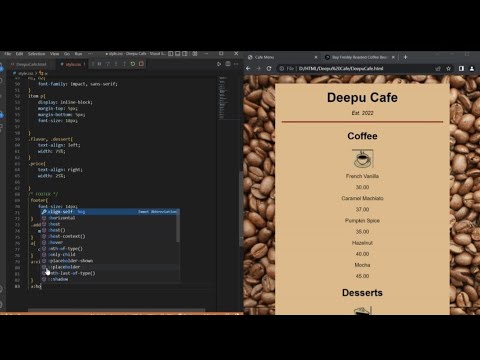Image resolution: width=480 pixels, height=360 pixels.
Task: Click the debug pause button
Action: [x=99, y=64]
